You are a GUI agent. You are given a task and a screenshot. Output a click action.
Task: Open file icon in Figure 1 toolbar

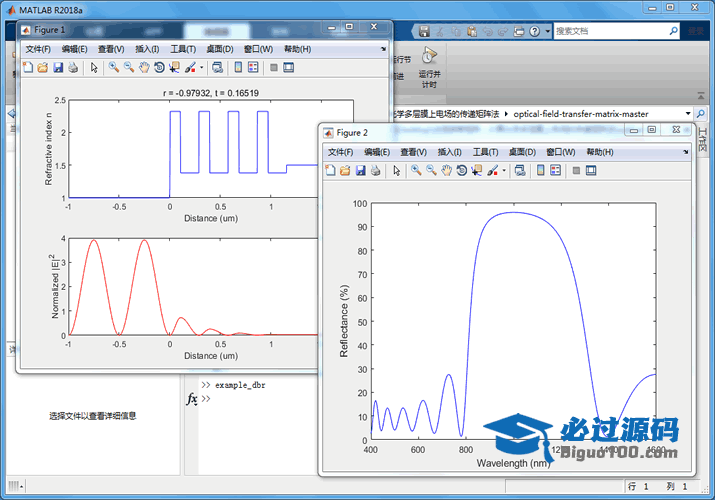click(x=42, y=67)
